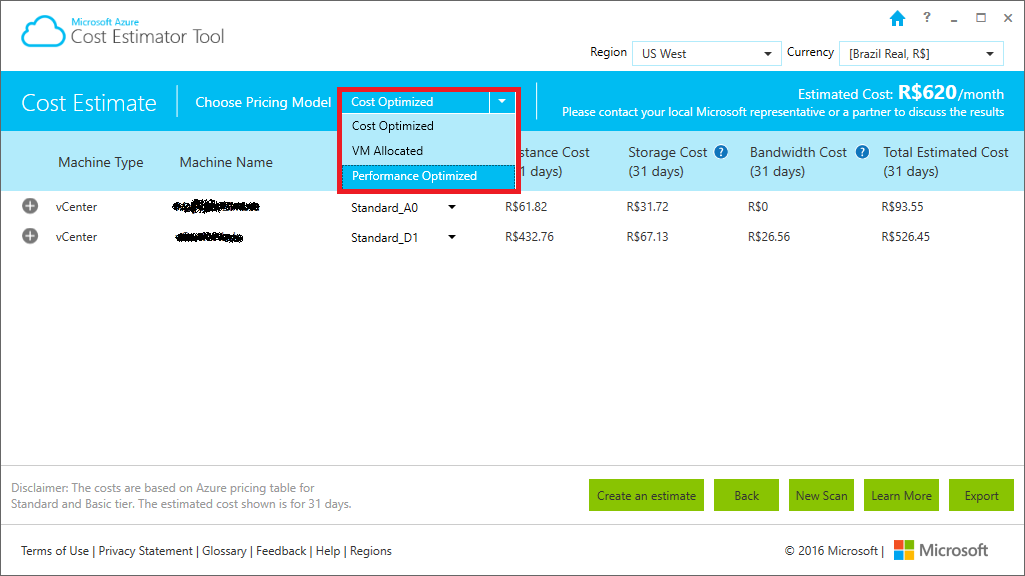Click the Microsoft logo in the footer

click(x=941, y=550)
